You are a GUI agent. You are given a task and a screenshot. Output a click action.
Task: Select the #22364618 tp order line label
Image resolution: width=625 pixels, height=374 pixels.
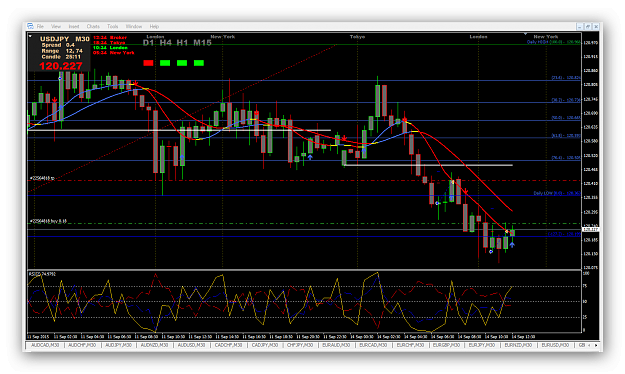click(42, 178)
